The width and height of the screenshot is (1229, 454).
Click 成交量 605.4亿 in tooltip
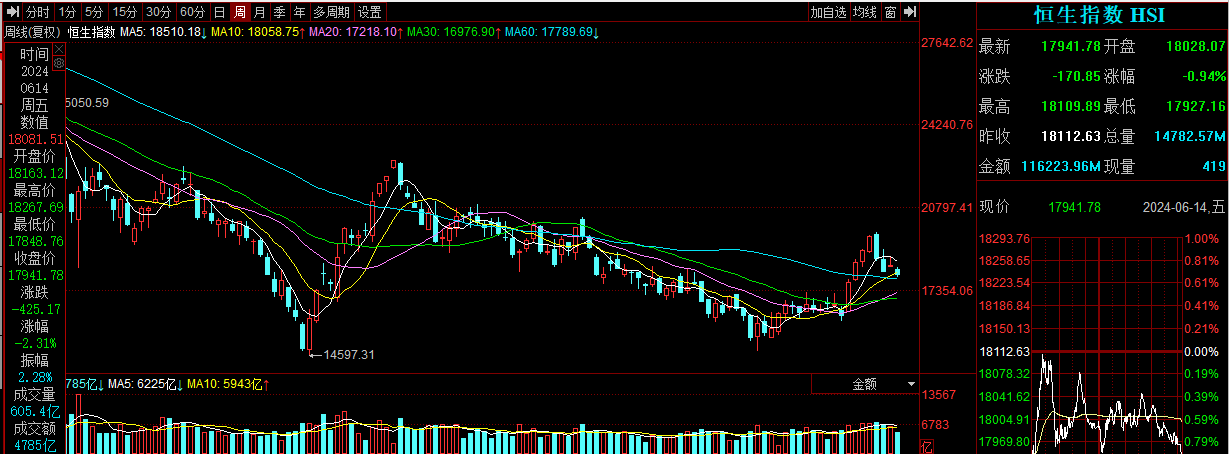34,411
